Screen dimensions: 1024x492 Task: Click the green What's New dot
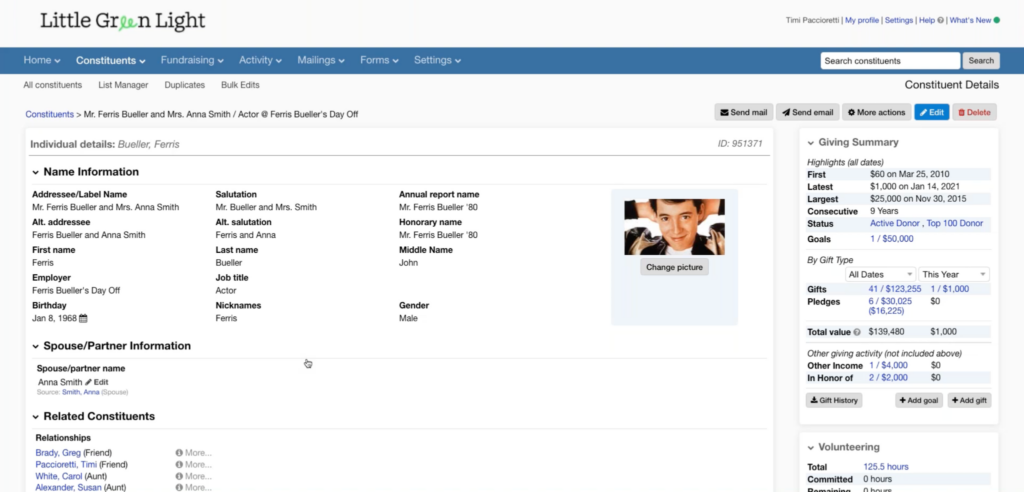997,20
